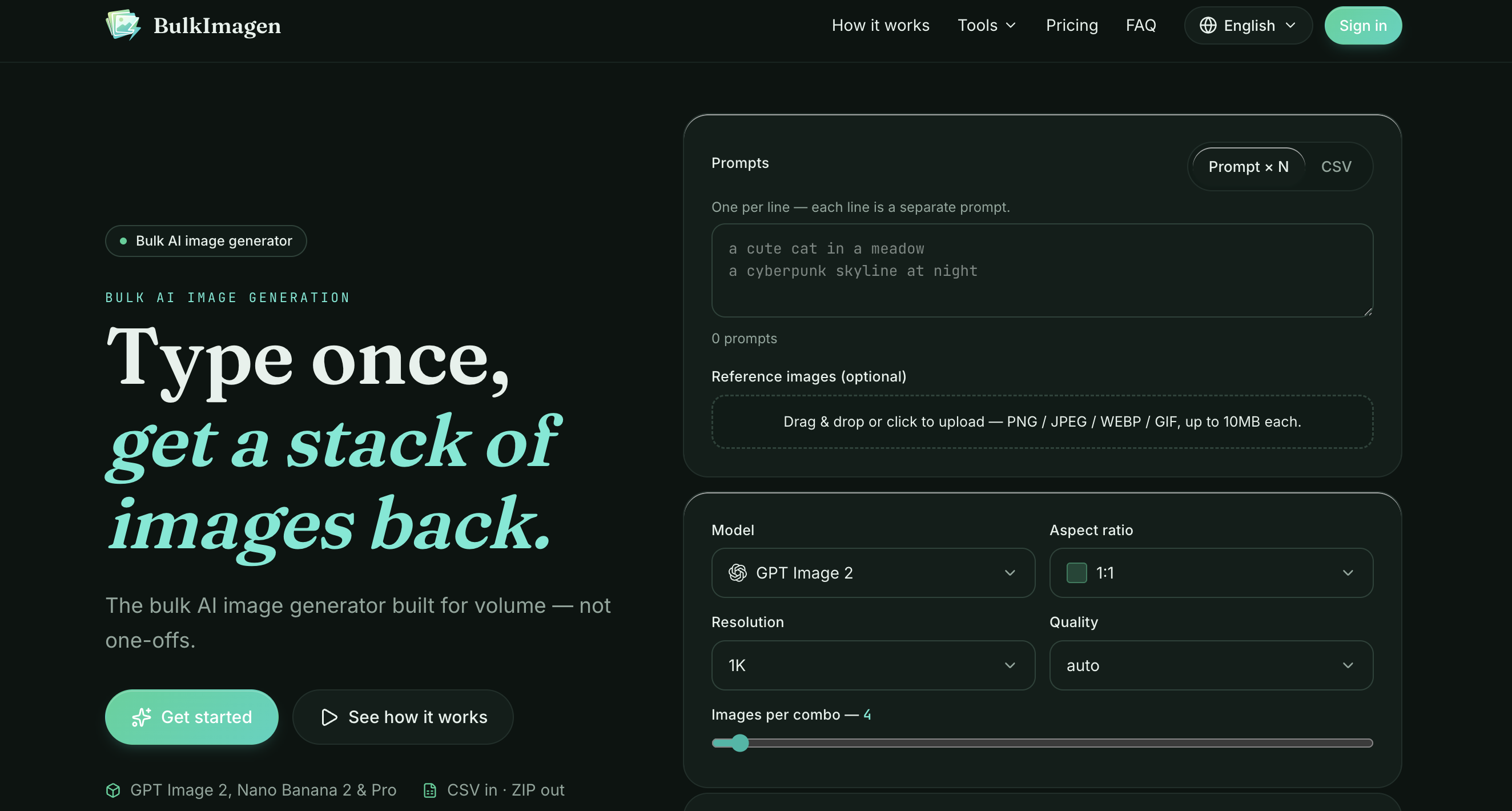Click the play icon on See how it works
Image resolution: width=1512 pixels, height=811 pixels.
329,717
